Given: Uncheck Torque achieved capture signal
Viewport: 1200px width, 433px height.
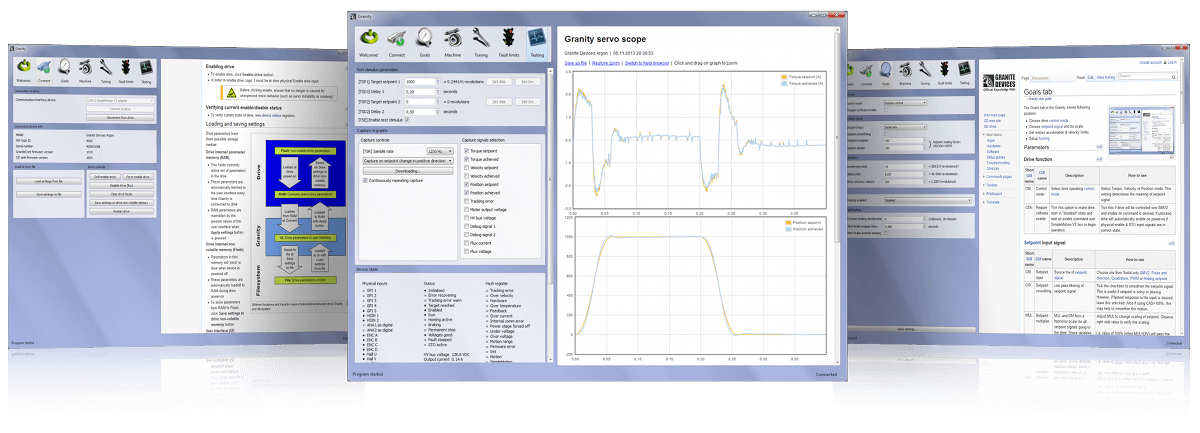Looking at the screenshot, I should coord(467,157).
